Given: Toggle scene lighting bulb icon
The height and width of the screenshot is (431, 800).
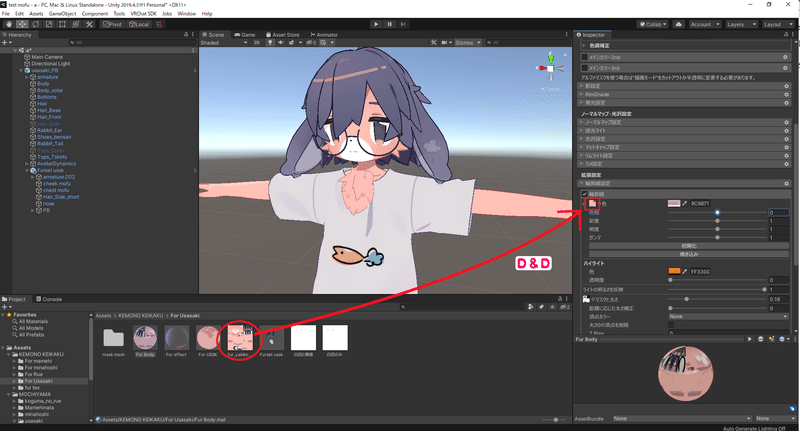Looking at the screenshot, I should click(270, 42).
